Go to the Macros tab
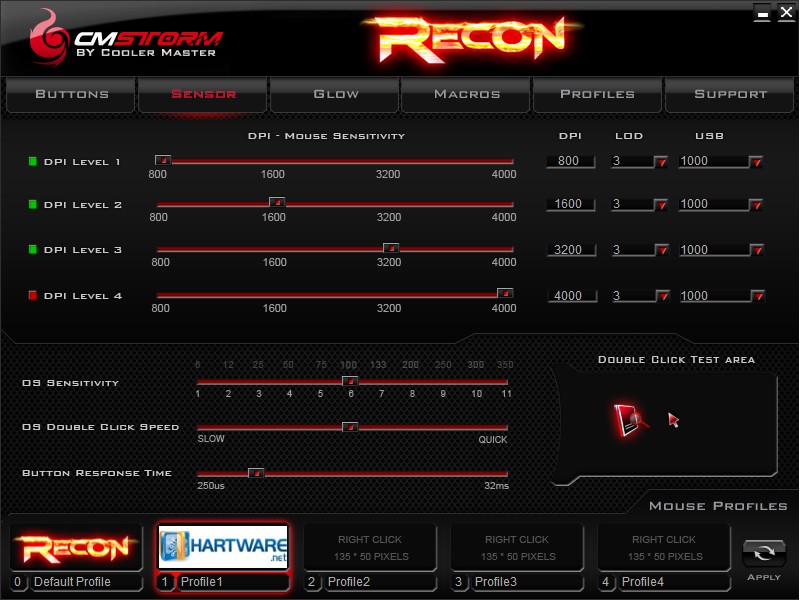 (466, 94)
